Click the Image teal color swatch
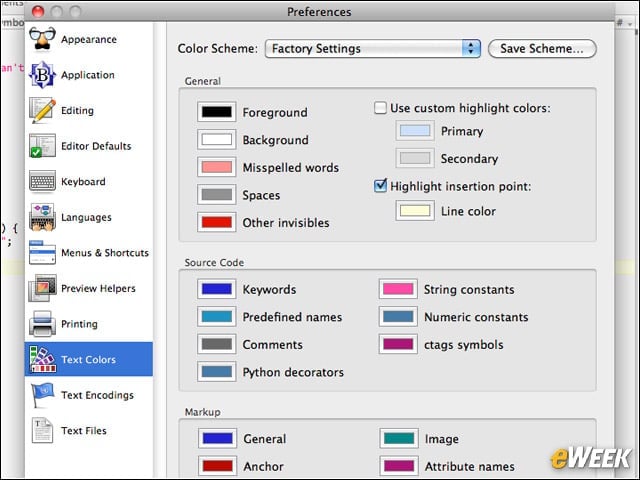 [399, 438]
